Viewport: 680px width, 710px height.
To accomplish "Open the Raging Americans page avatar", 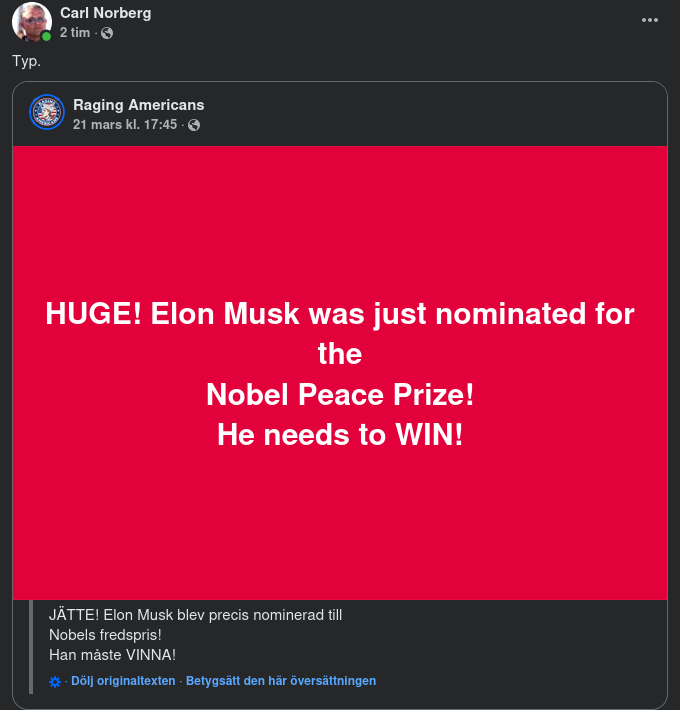I will tap(47, 113).
